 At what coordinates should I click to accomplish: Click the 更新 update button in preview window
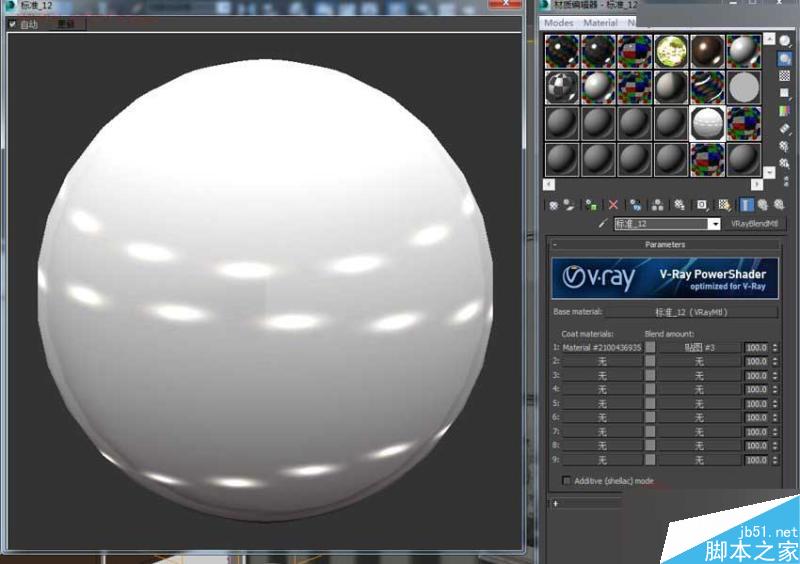(65, 24)
